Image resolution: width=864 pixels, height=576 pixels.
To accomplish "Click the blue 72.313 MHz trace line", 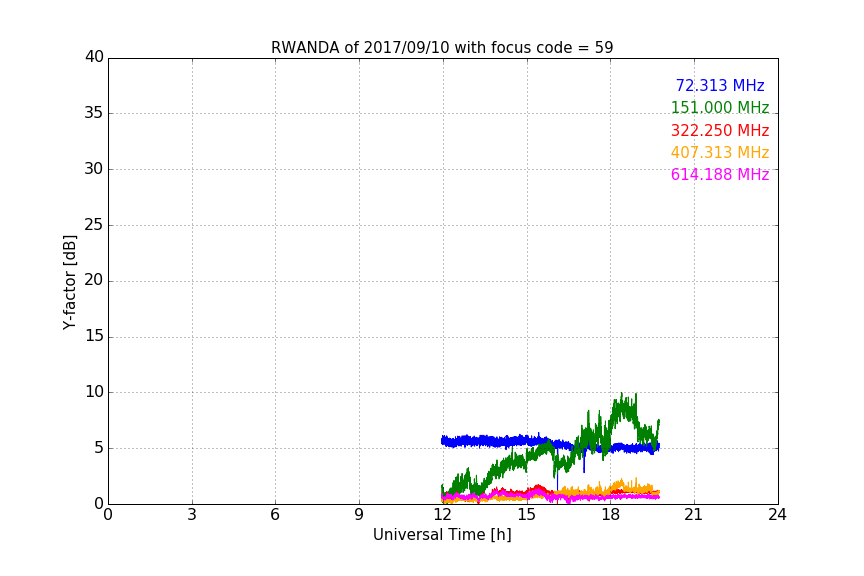I will pyautogui.click(x=496, y=441).
